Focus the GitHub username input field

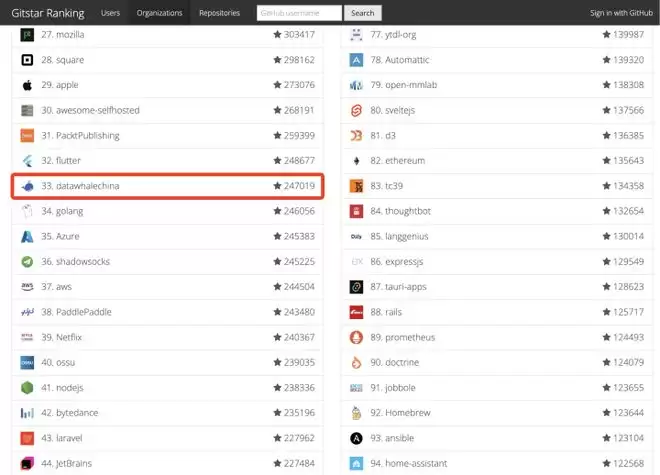[x=298, y=13]
